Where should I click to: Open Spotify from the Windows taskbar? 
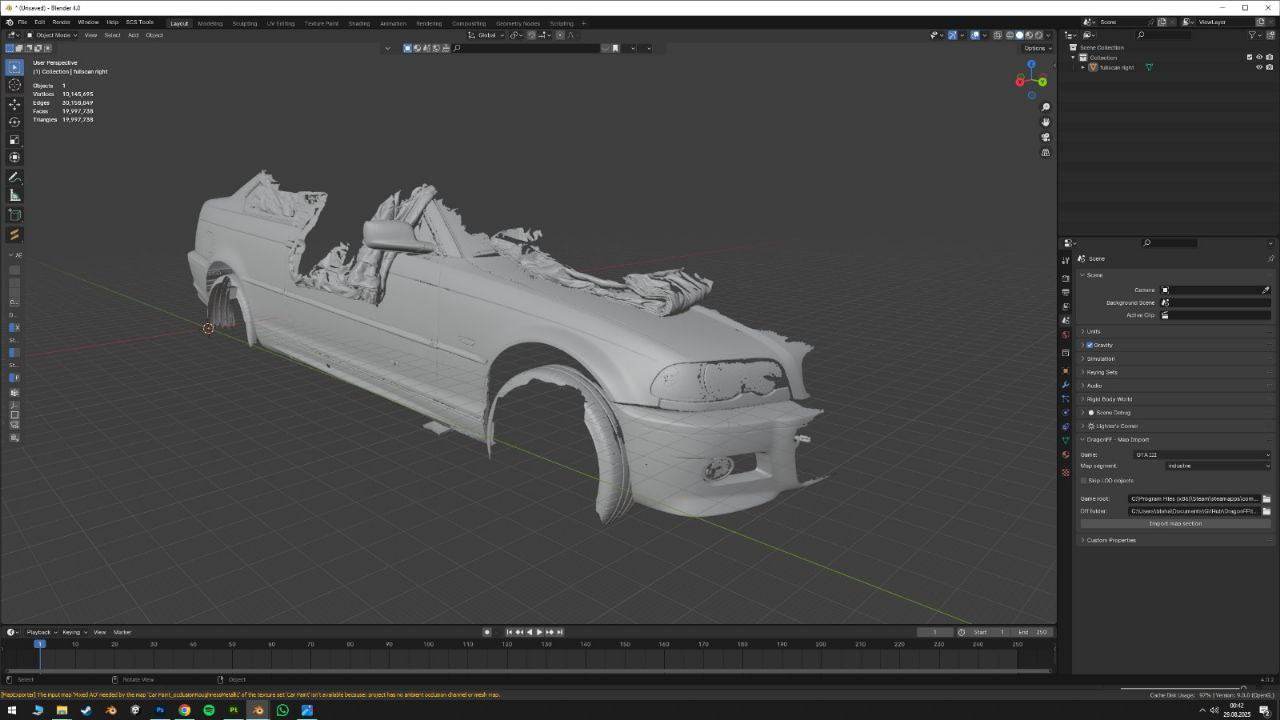tap(209, 710)
